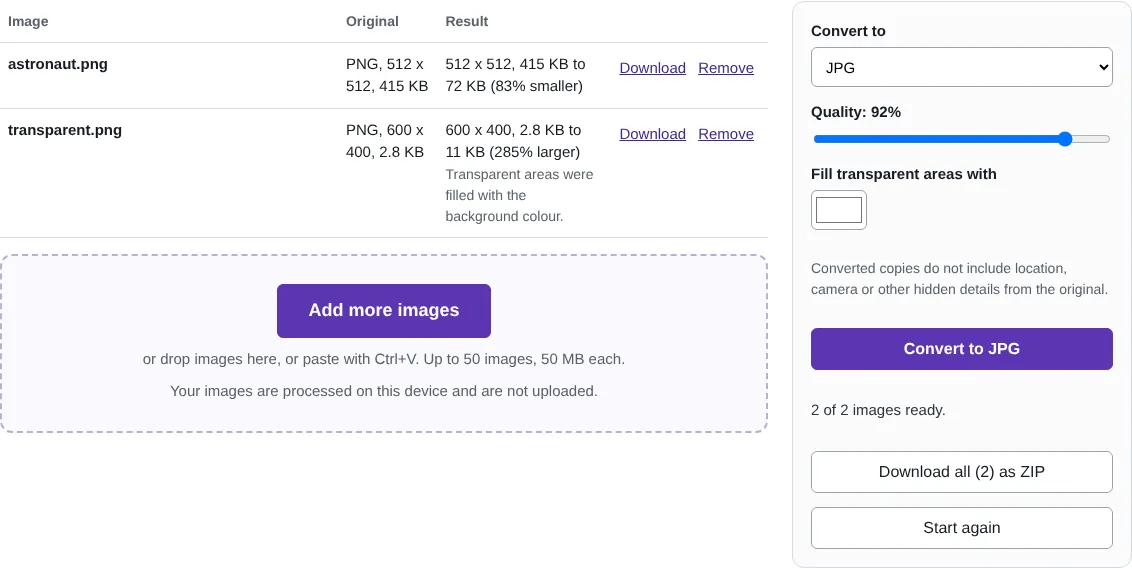Adjust the Quality slider

tap(961, 139)
